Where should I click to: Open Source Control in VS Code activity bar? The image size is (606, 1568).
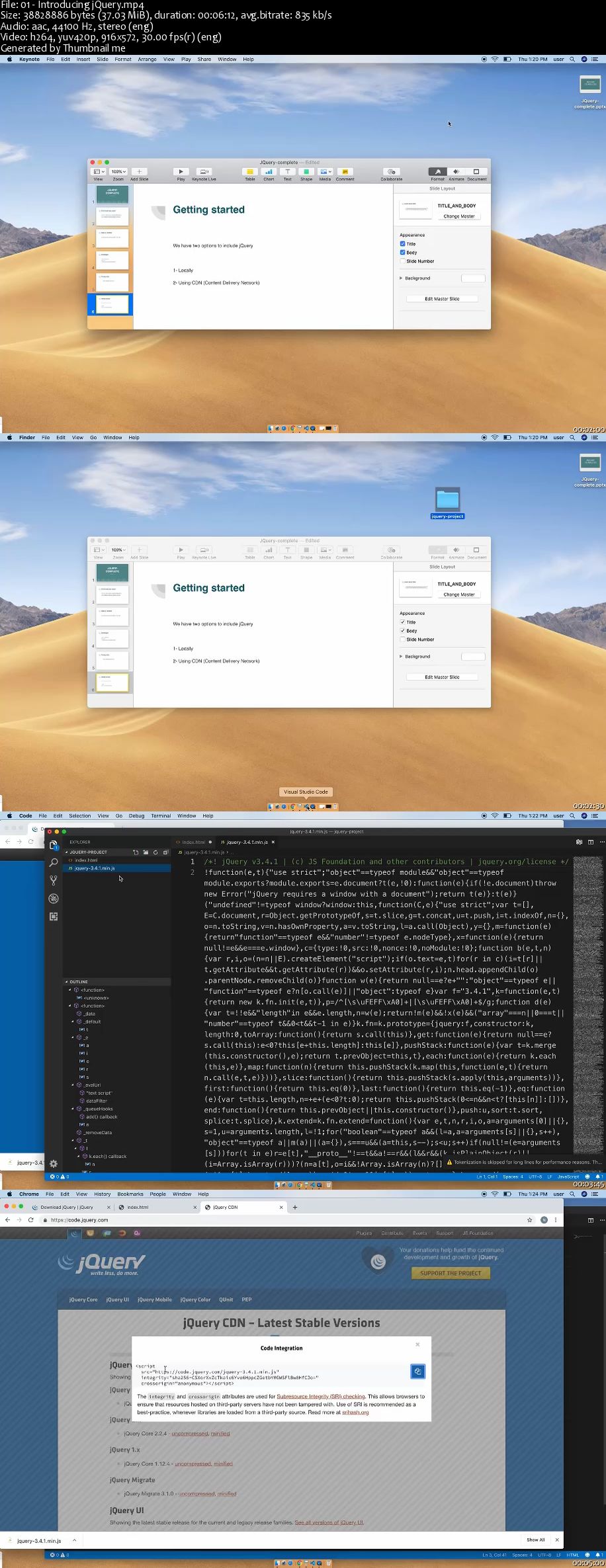(x=54, y=881)
